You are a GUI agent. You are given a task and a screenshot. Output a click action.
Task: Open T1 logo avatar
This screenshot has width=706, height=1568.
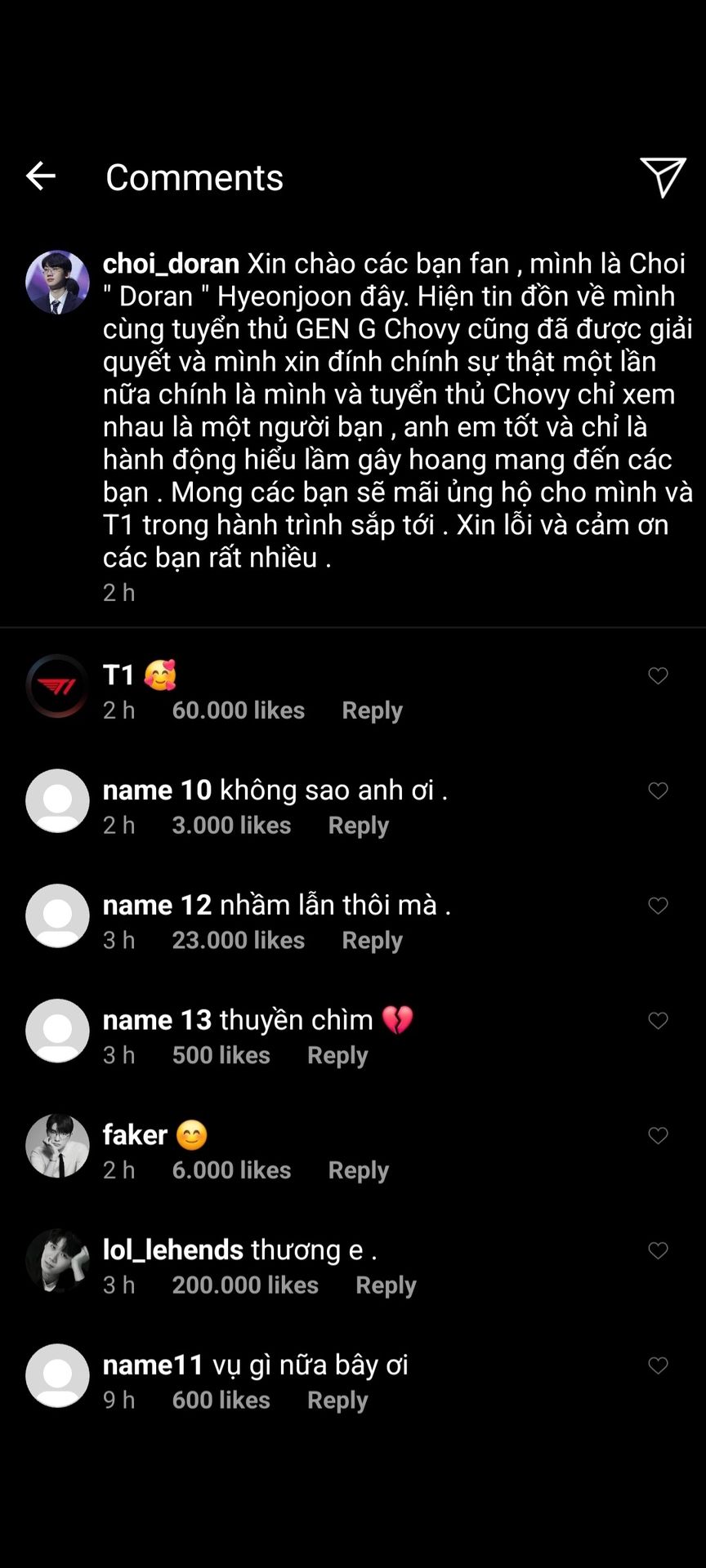pos(57,686)
